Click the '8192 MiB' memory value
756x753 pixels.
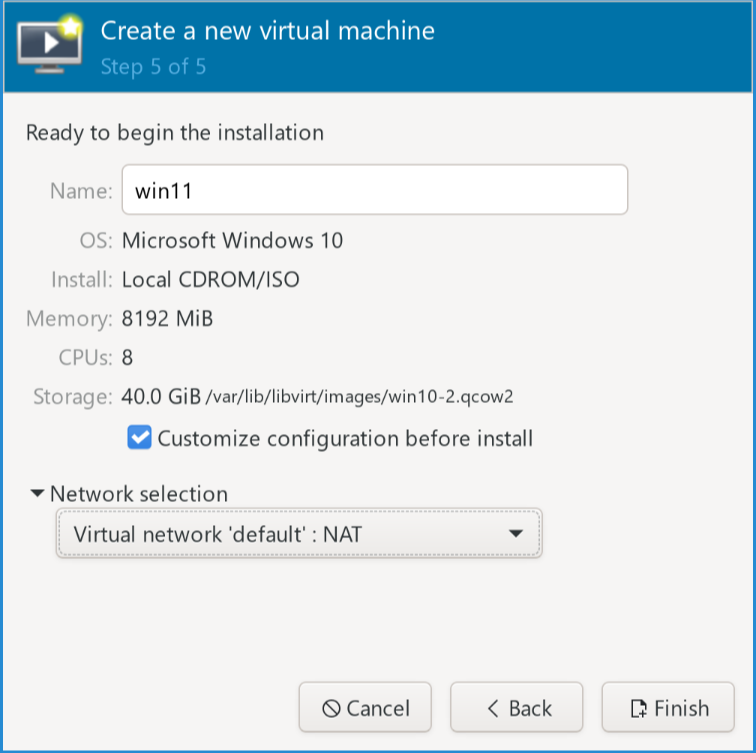[167, 320]
